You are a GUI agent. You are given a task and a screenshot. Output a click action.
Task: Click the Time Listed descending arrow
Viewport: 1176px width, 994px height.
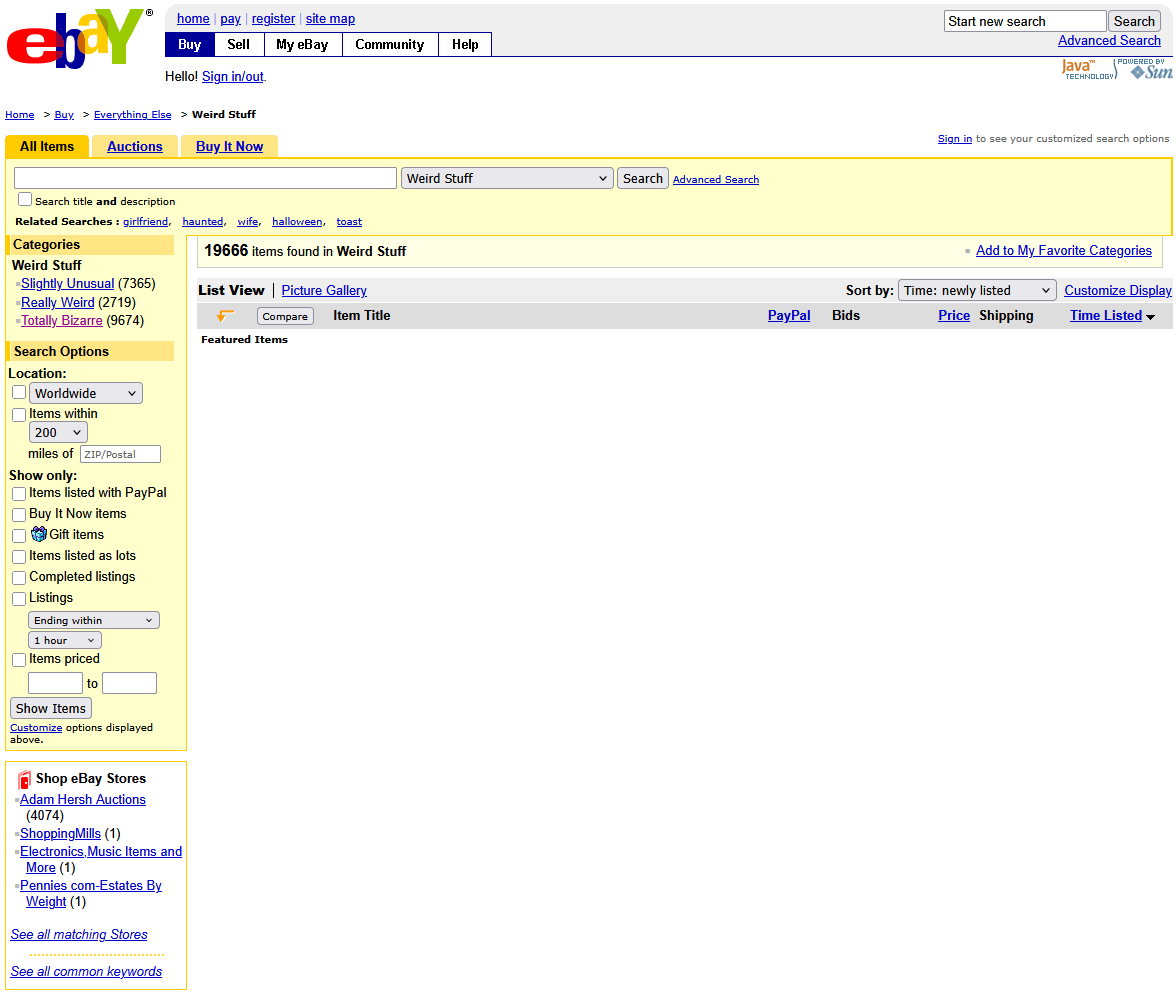pos(1150,317)
